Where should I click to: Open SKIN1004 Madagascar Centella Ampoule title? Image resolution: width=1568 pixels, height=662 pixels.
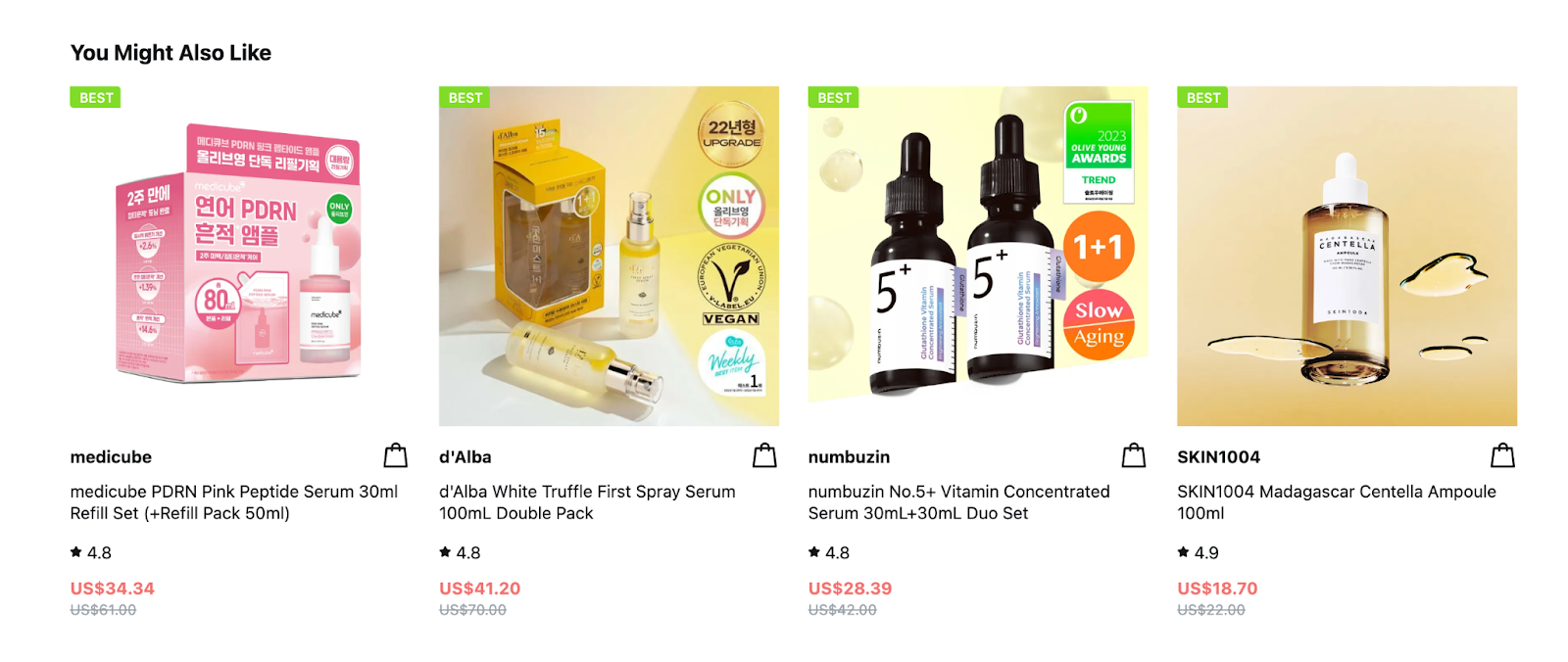coord(1337,502)
